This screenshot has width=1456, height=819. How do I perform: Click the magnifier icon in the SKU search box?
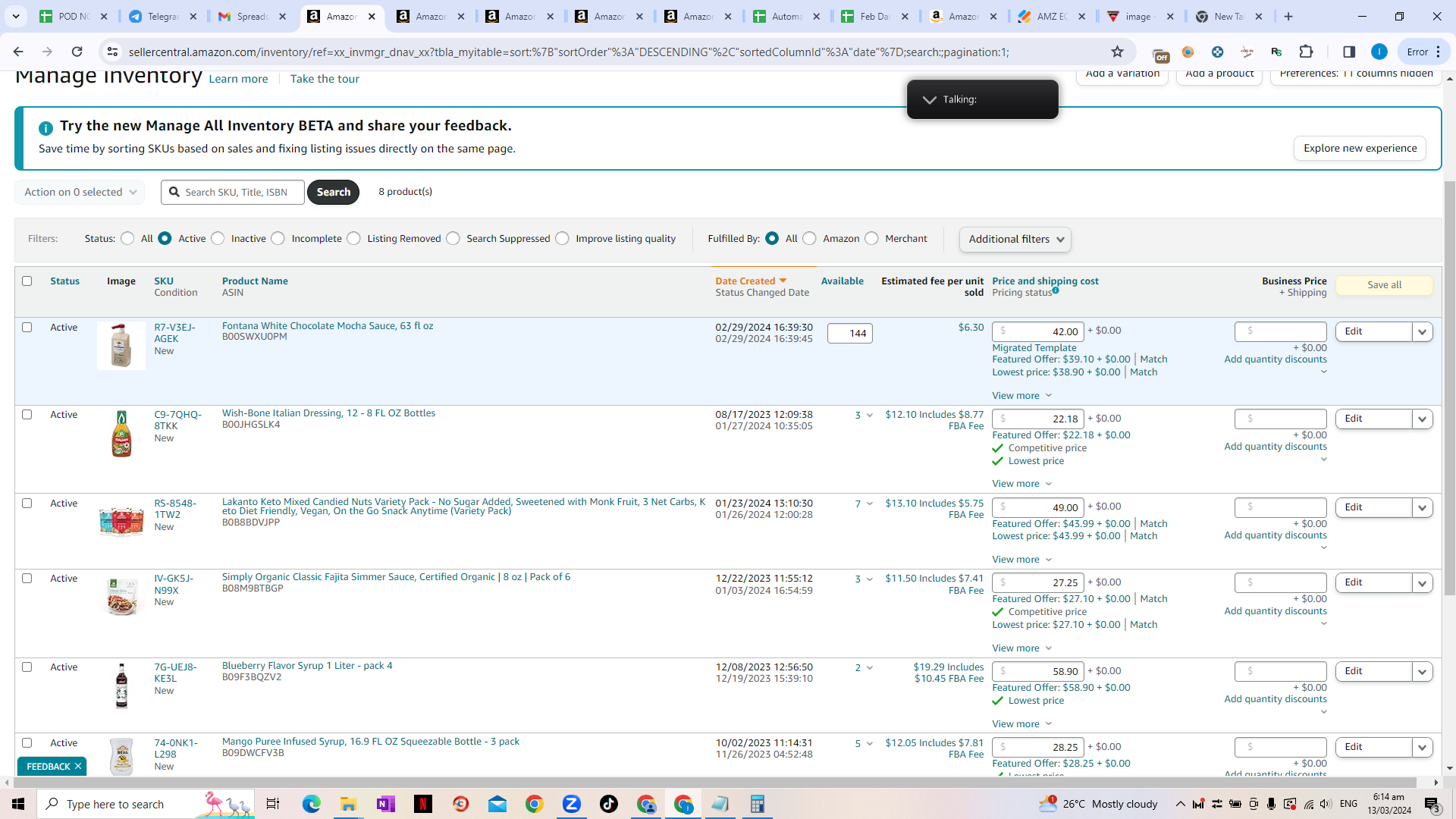pos(174,192)
